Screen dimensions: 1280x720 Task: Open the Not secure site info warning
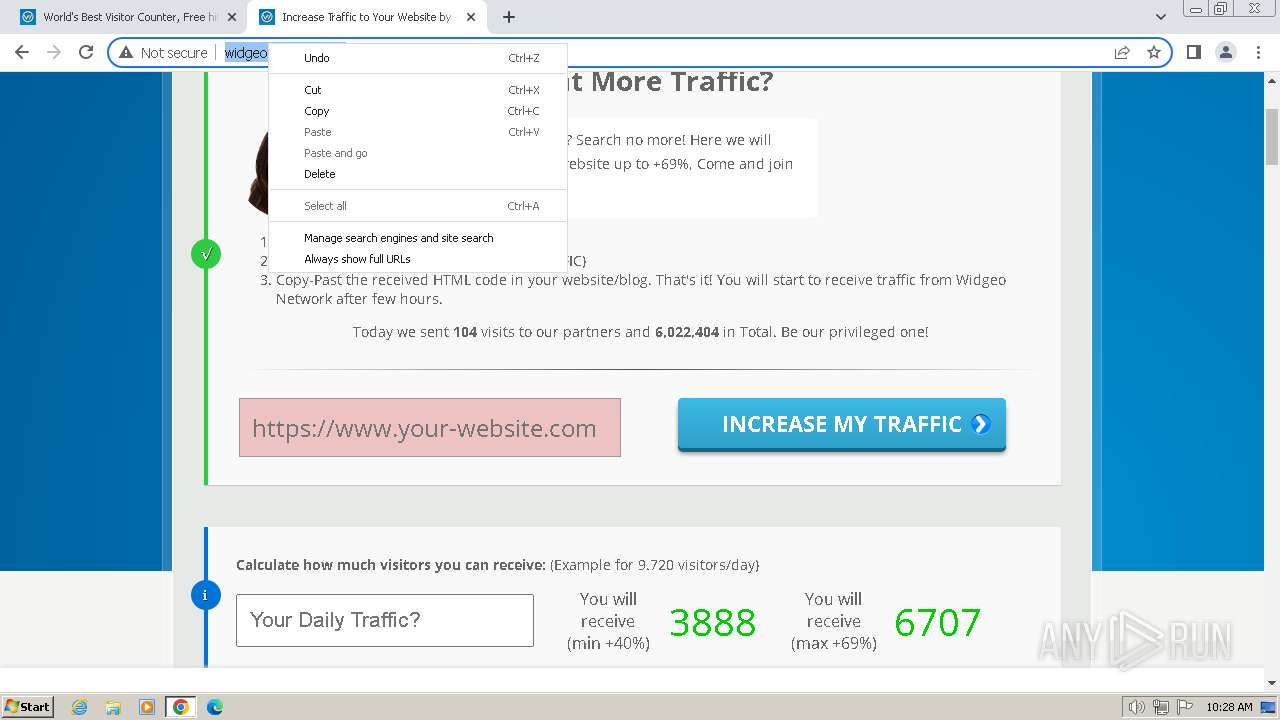163,53
